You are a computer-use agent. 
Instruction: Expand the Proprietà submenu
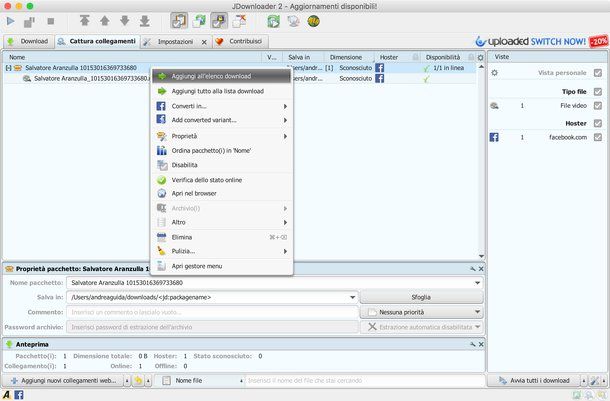pyautogui.click(x=222, y=136)
